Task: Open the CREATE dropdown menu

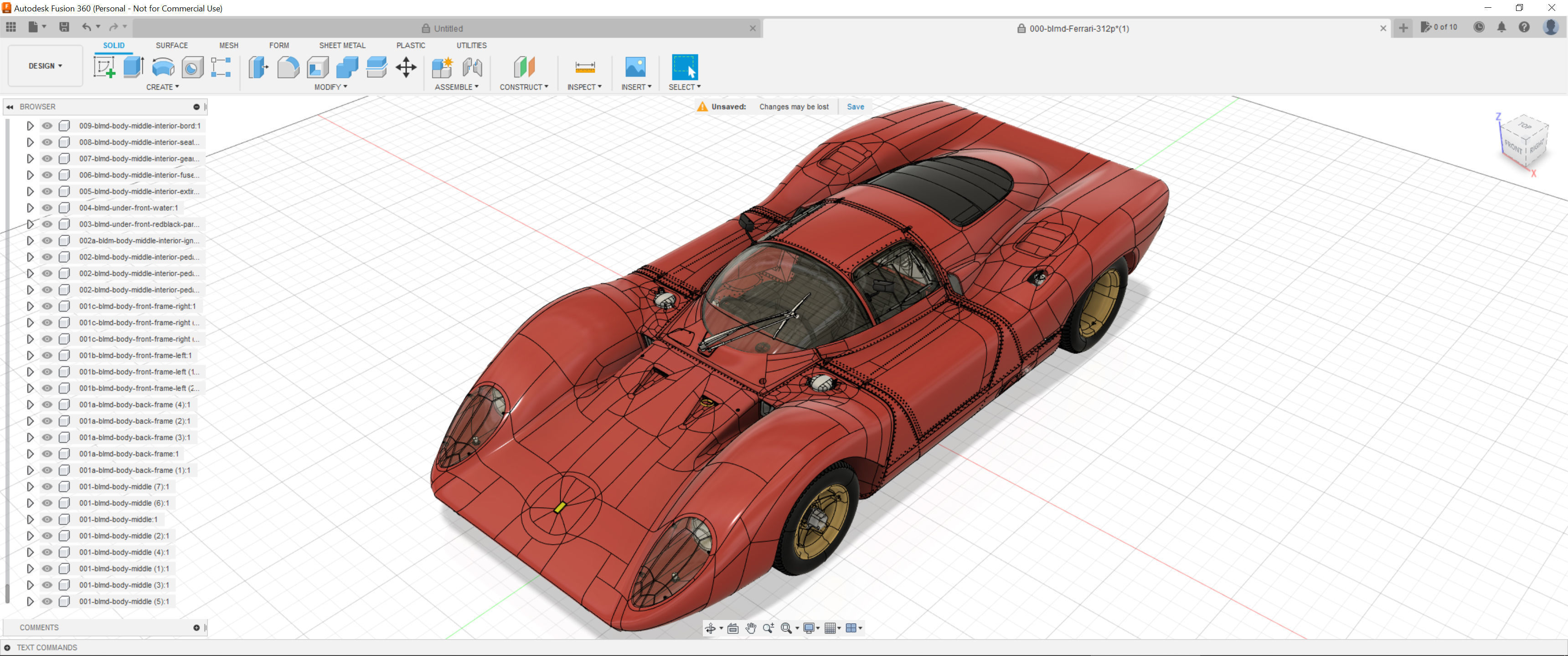Action: coord(163,87)
